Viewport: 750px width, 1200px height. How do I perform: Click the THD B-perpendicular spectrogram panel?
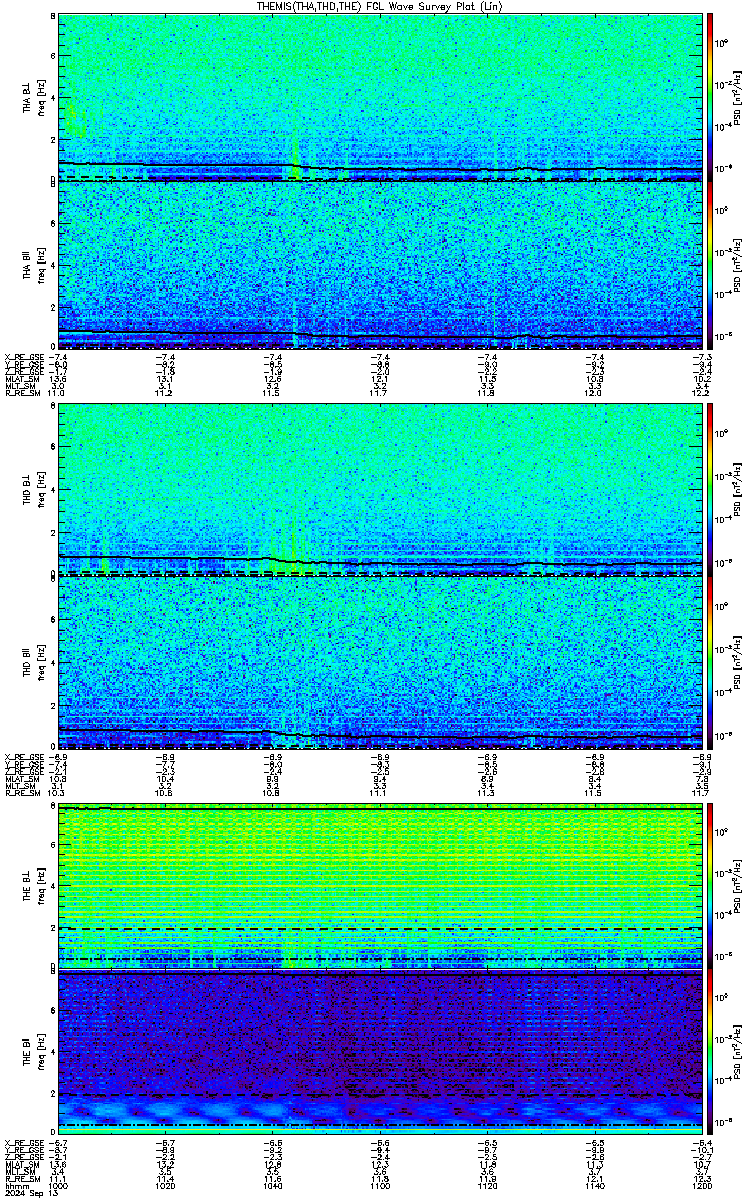point(380,490)
